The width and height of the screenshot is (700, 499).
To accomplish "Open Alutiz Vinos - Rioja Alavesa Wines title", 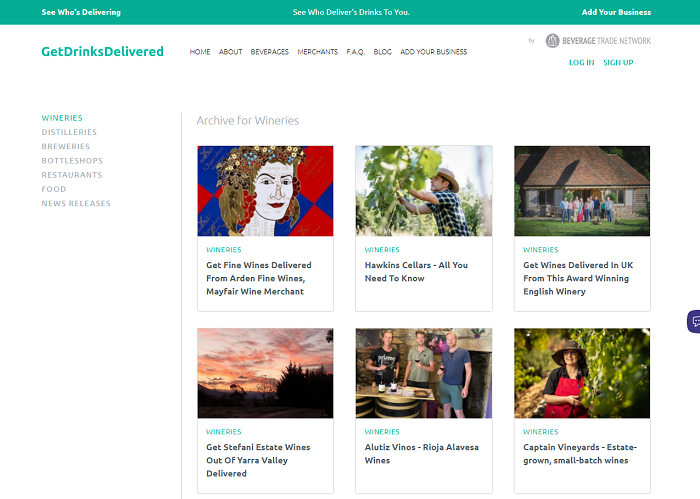I will [x=421, y=453].
